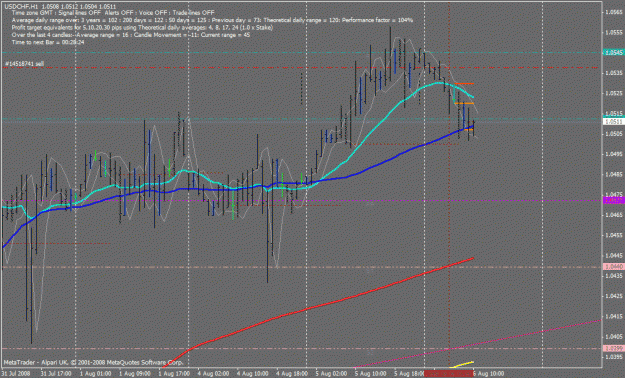
Task: Click the '1 Aug 09:00' time axis label
Action: tap(135, 374)
